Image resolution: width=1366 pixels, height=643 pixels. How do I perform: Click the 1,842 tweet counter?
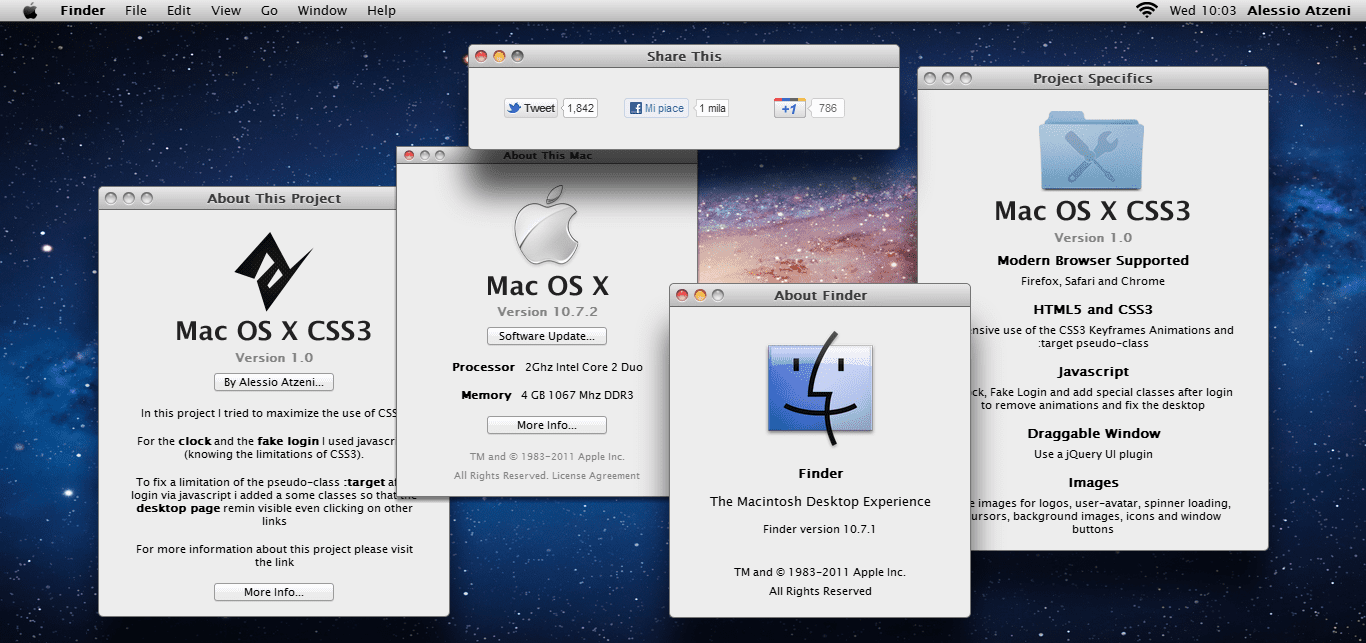[580, 107]
